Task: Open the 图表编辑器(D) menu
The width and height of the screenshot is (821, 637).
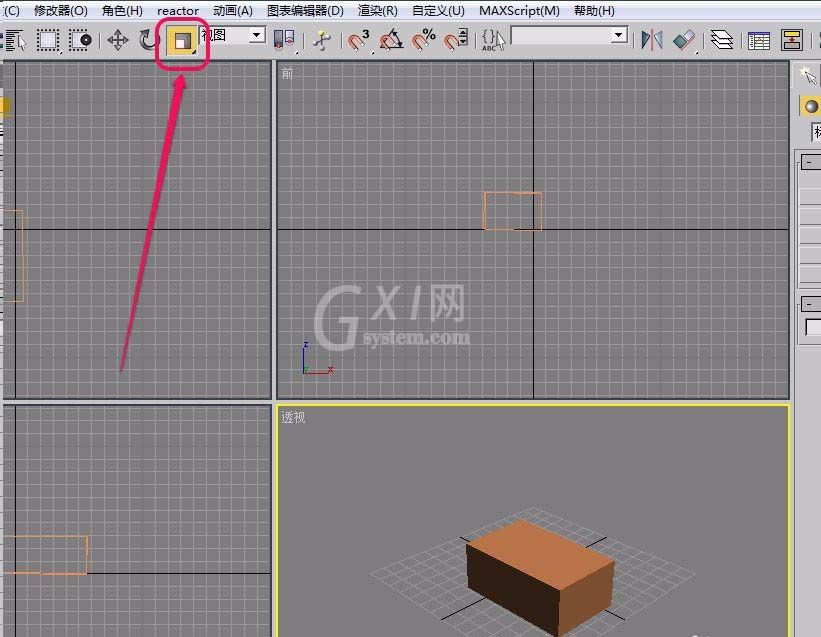Action: (305, 10)
